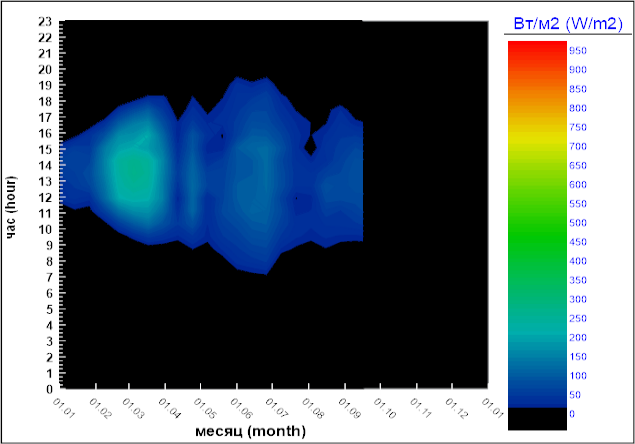
Task: Click legend value 800
Action: (578, 108)
